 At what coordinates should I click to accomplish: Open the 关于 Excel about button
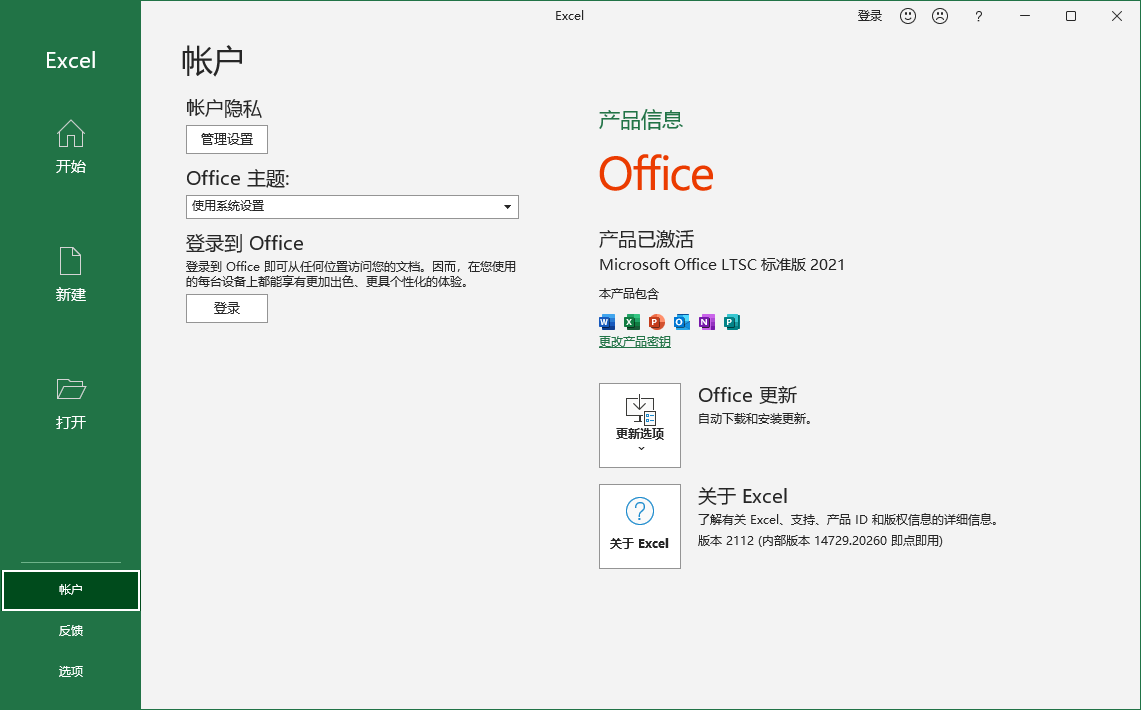[x=640, y=526]
